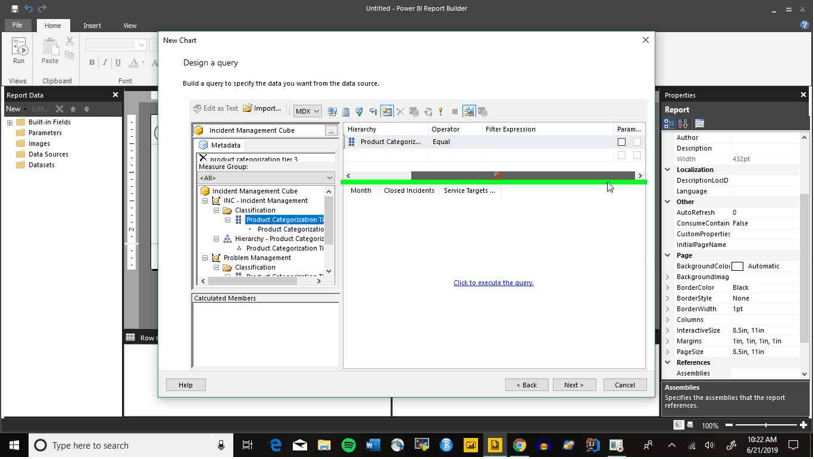The height and width of the screenshot is (459, 814).
Task: Click the Cancel Query square icon
Action: 455,112
